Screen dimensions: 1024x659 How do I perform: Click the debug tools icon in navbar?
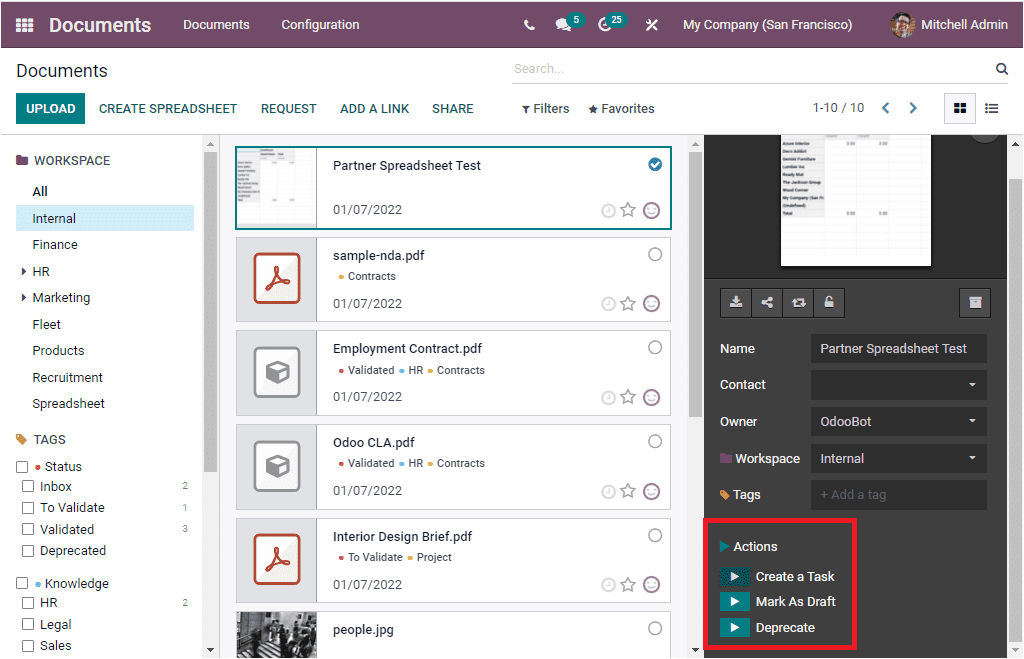[x=651, y=25]
